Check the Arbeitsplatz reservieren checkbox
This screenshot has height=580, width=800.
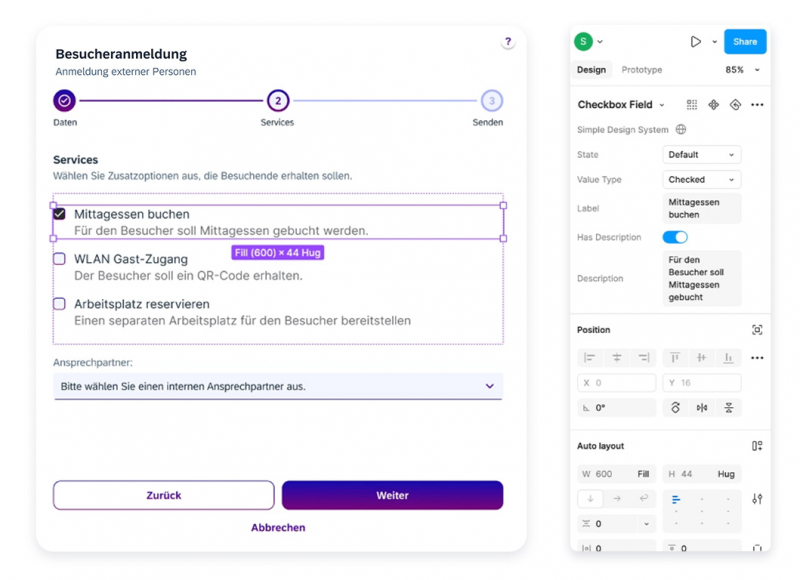click(x=60, y=304)
